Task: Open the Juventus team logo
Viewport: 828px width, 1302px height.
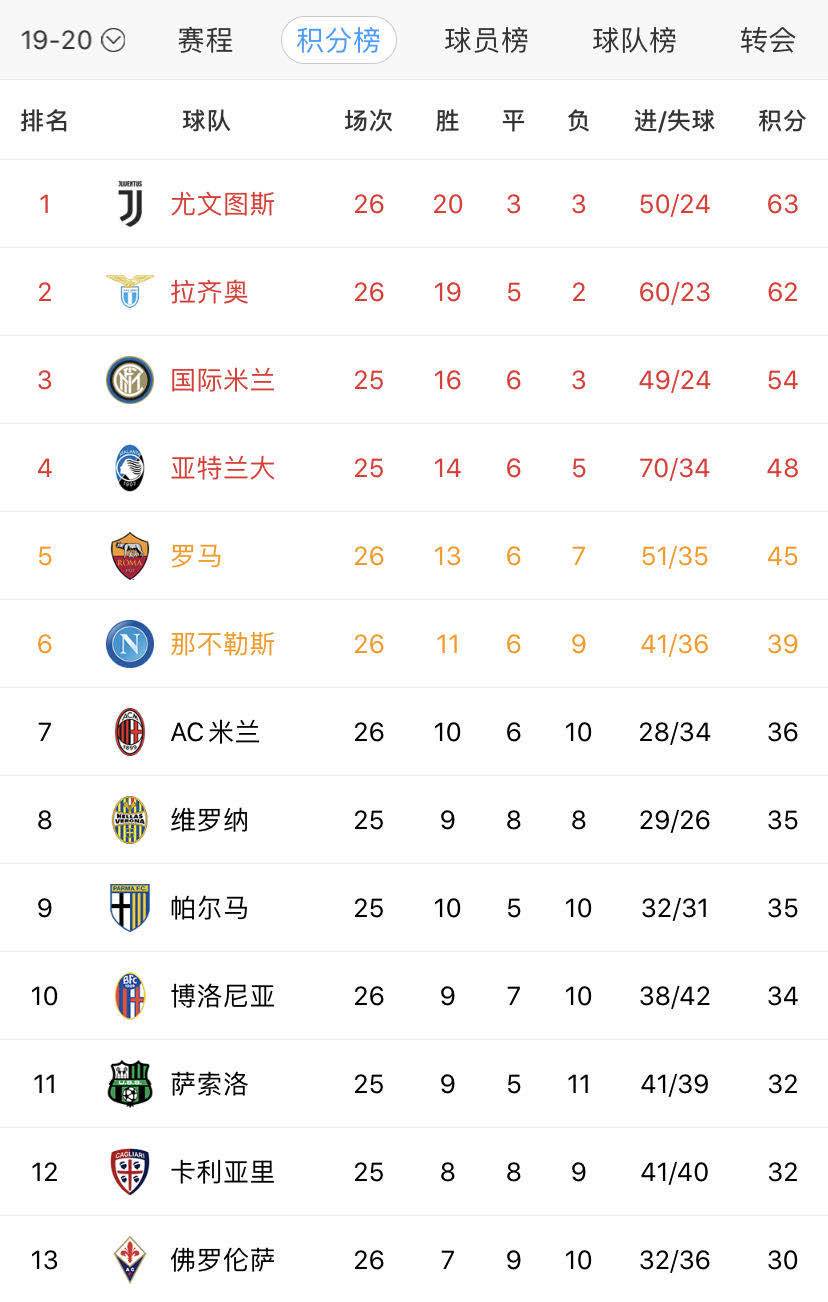Action: 130,204
